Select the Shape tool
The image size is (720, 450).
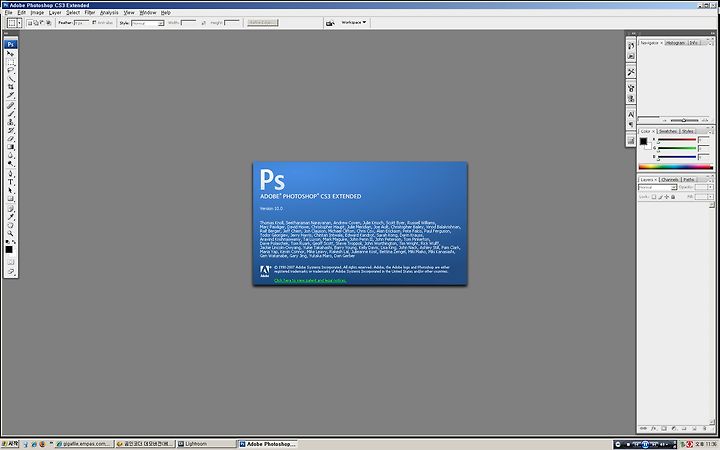[11, 199]
